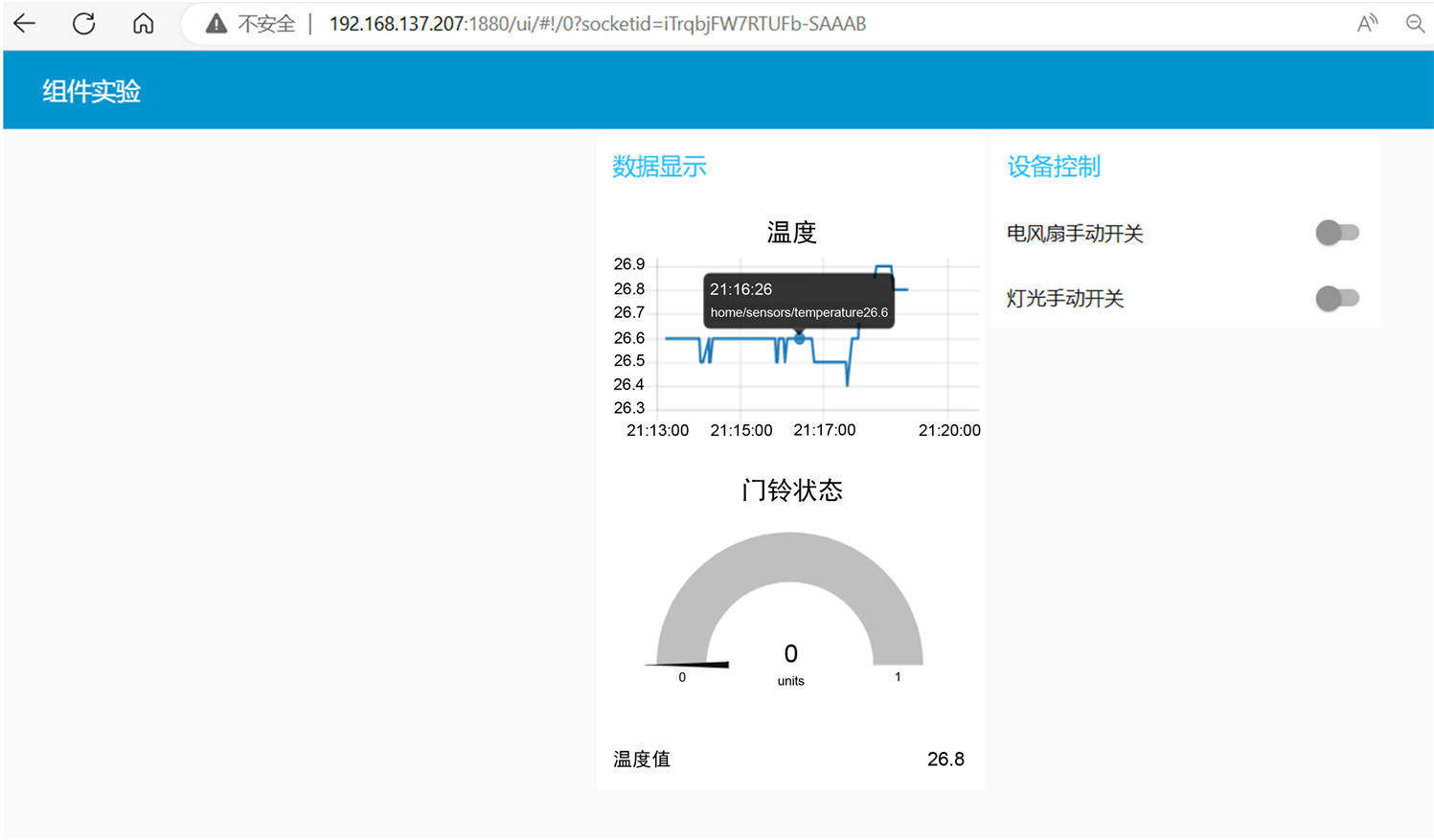Activate the read aloud icon
The height and width of the screenshot is (840, 1434).
pos(1367,24)
